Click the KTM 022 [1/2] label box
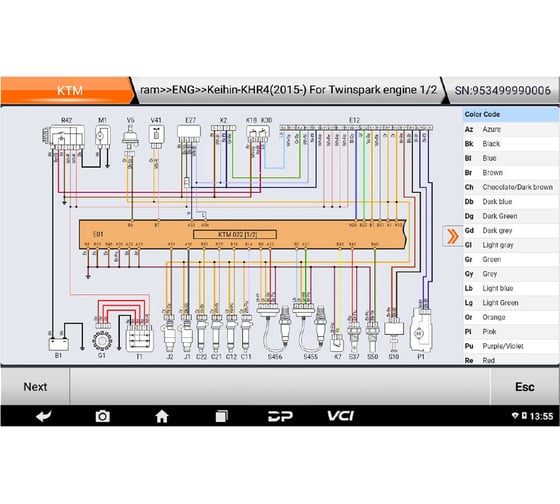Viewport: 560px width, 504px height. pos(235,234)
